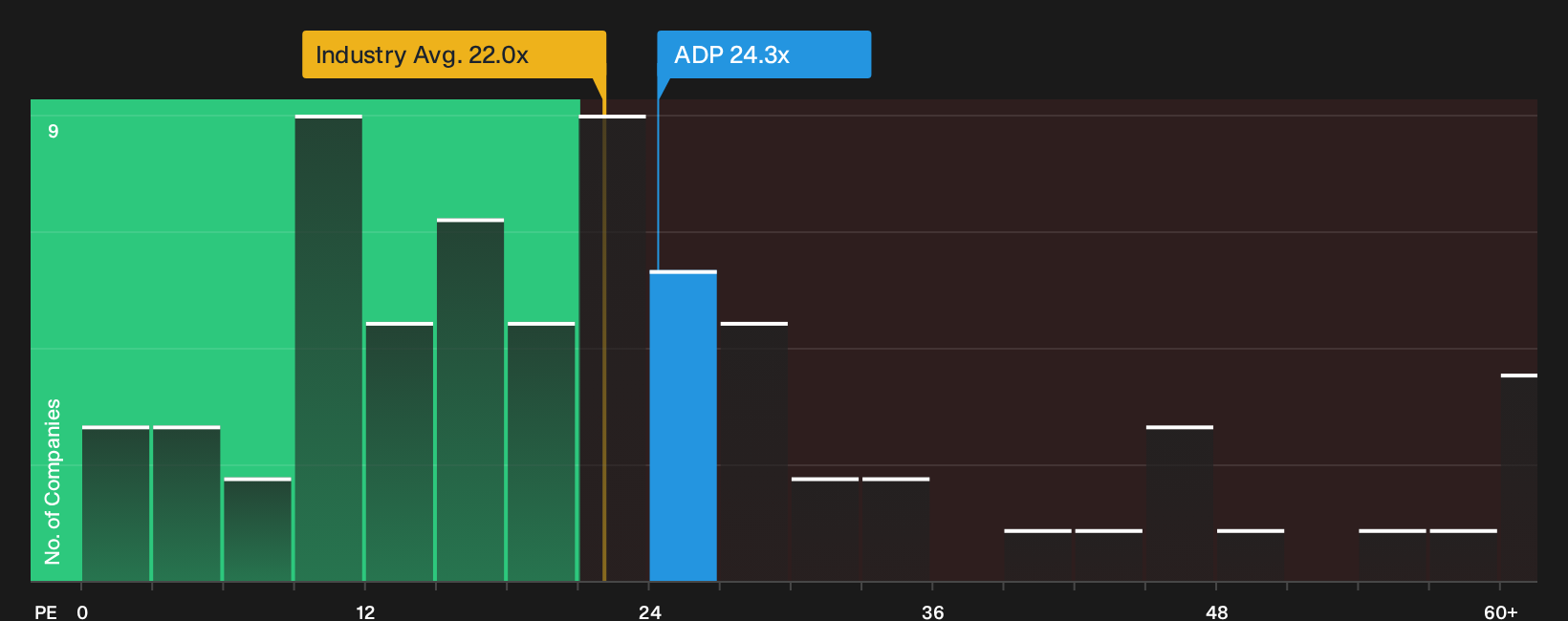
Task: Click the tallest green bar near PE 12
Action: pyautogui.click(x=328, y=349)
